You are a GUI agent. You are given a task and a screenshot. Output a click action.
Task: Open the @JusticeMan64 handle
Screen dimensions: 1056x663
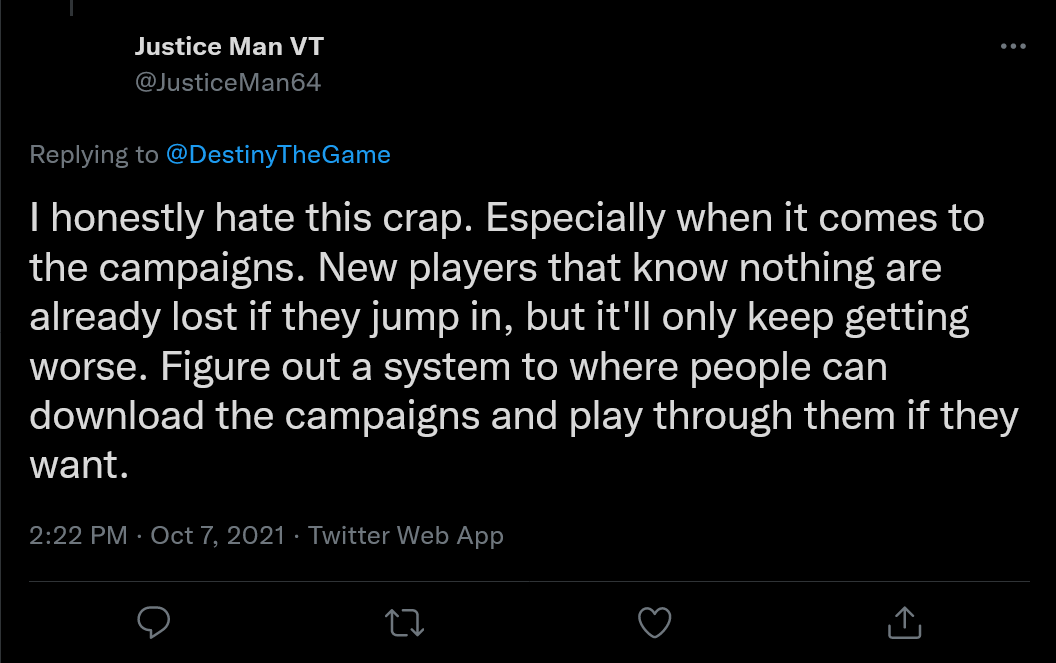(x=228, y=82)
